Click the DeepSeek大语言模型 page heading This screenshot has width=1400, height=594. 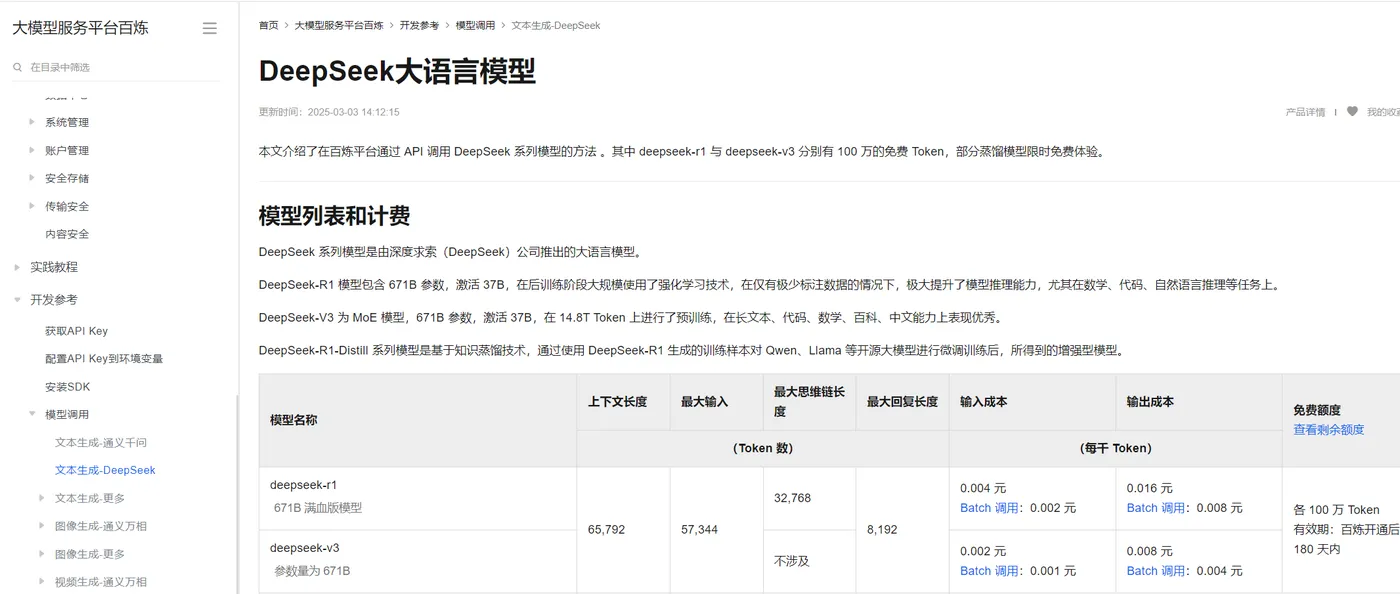click(x=397, y=71)
